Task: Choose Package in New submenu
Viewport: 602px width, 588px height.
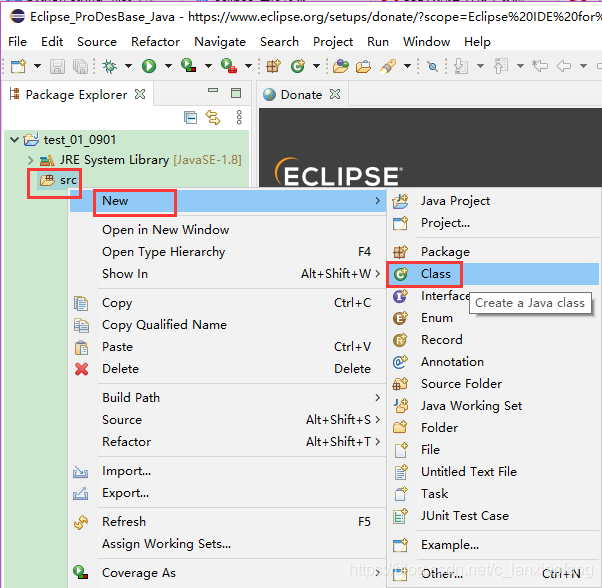Action: [x=494, y=252]
